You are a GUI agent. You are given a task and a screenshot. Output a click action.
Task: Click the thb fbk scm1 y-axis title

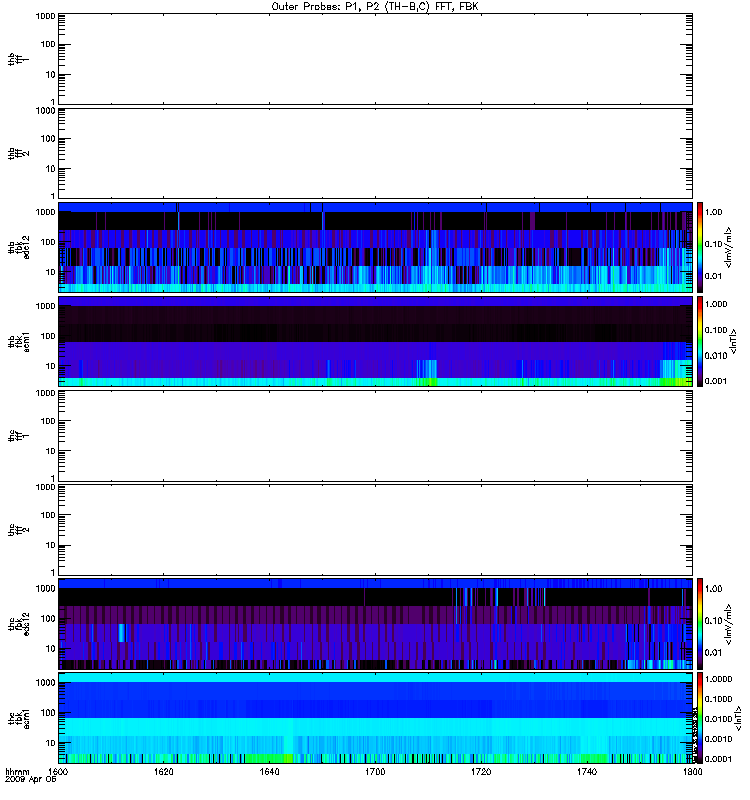coord(19,341)
